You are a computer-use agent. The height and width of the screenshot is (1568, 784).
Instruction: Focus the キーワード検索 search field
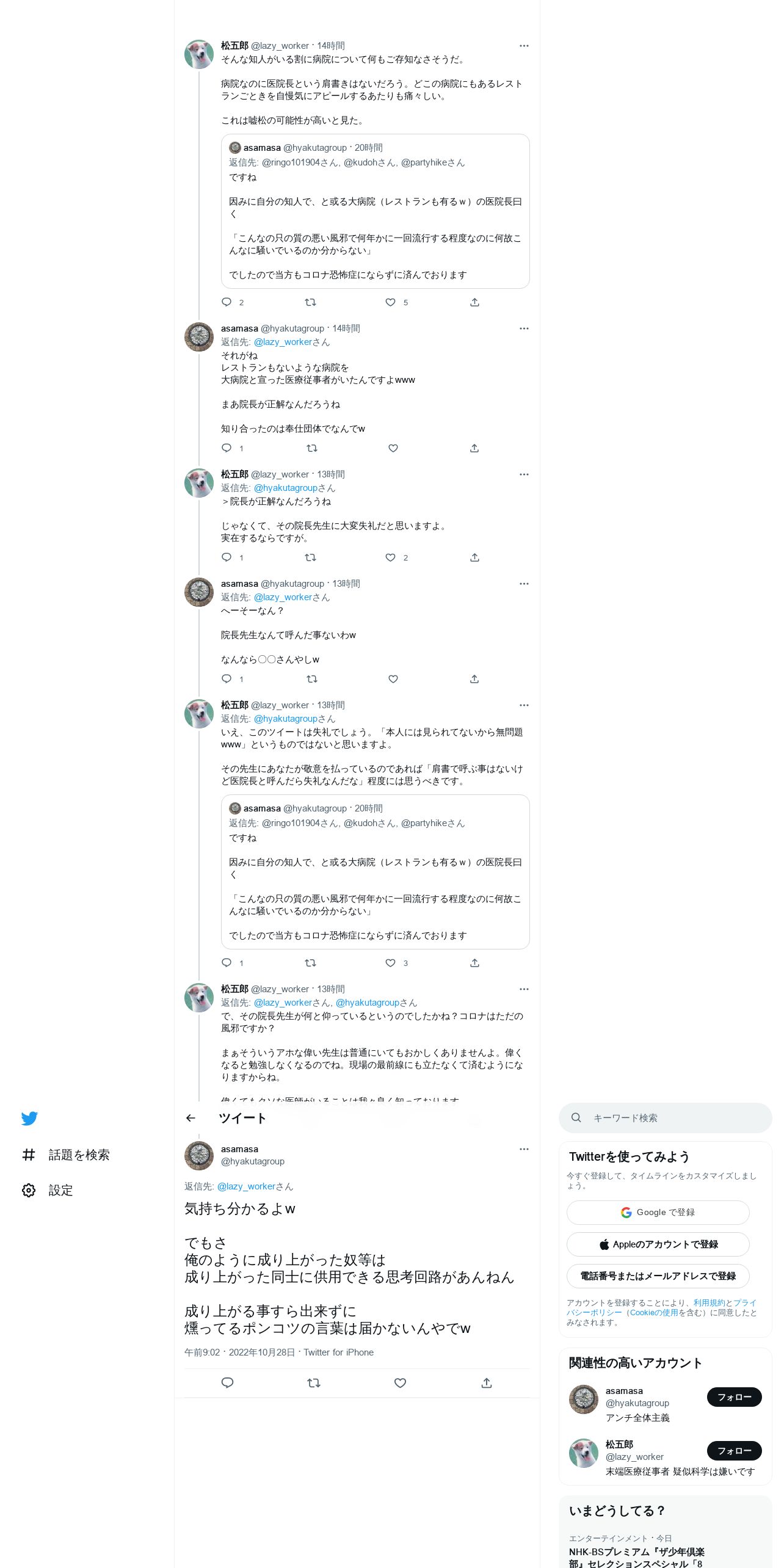pyautogui.click(x=665, y=1118)
